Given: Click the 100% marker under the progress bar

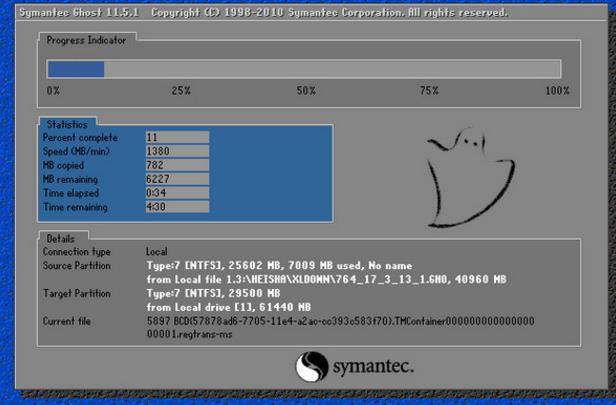Looking at the screenshot, I should (x=556, y=91).
